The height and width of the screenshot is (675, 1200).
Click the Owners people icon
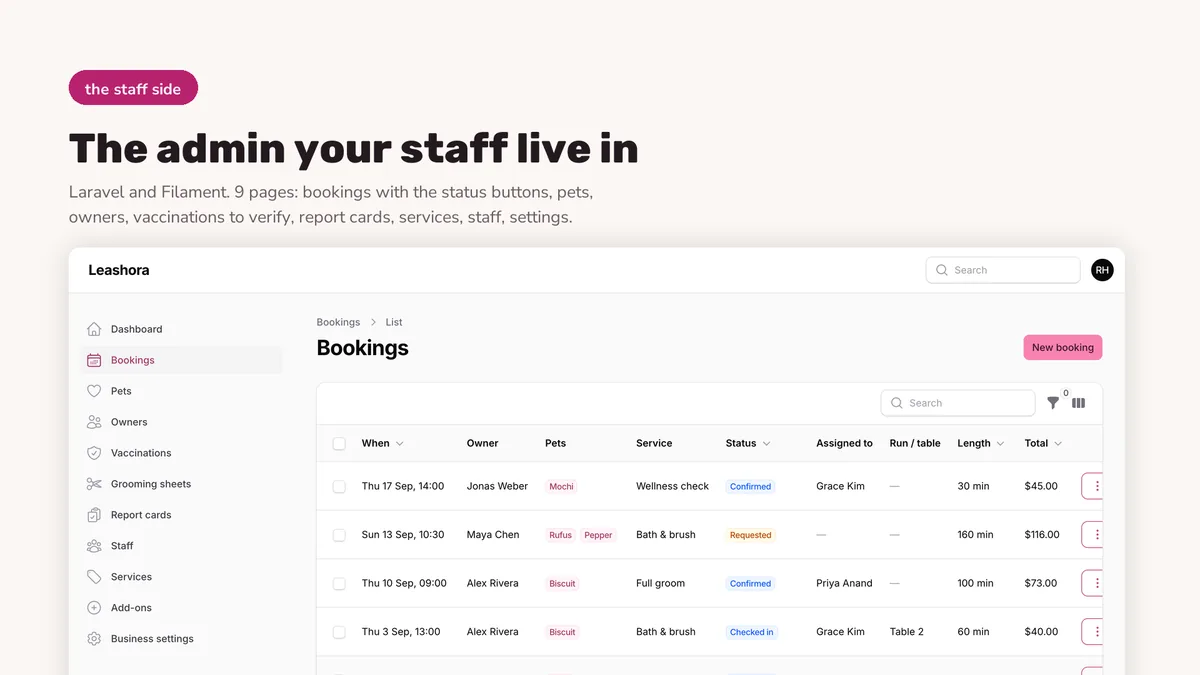[x=94, y=422]
